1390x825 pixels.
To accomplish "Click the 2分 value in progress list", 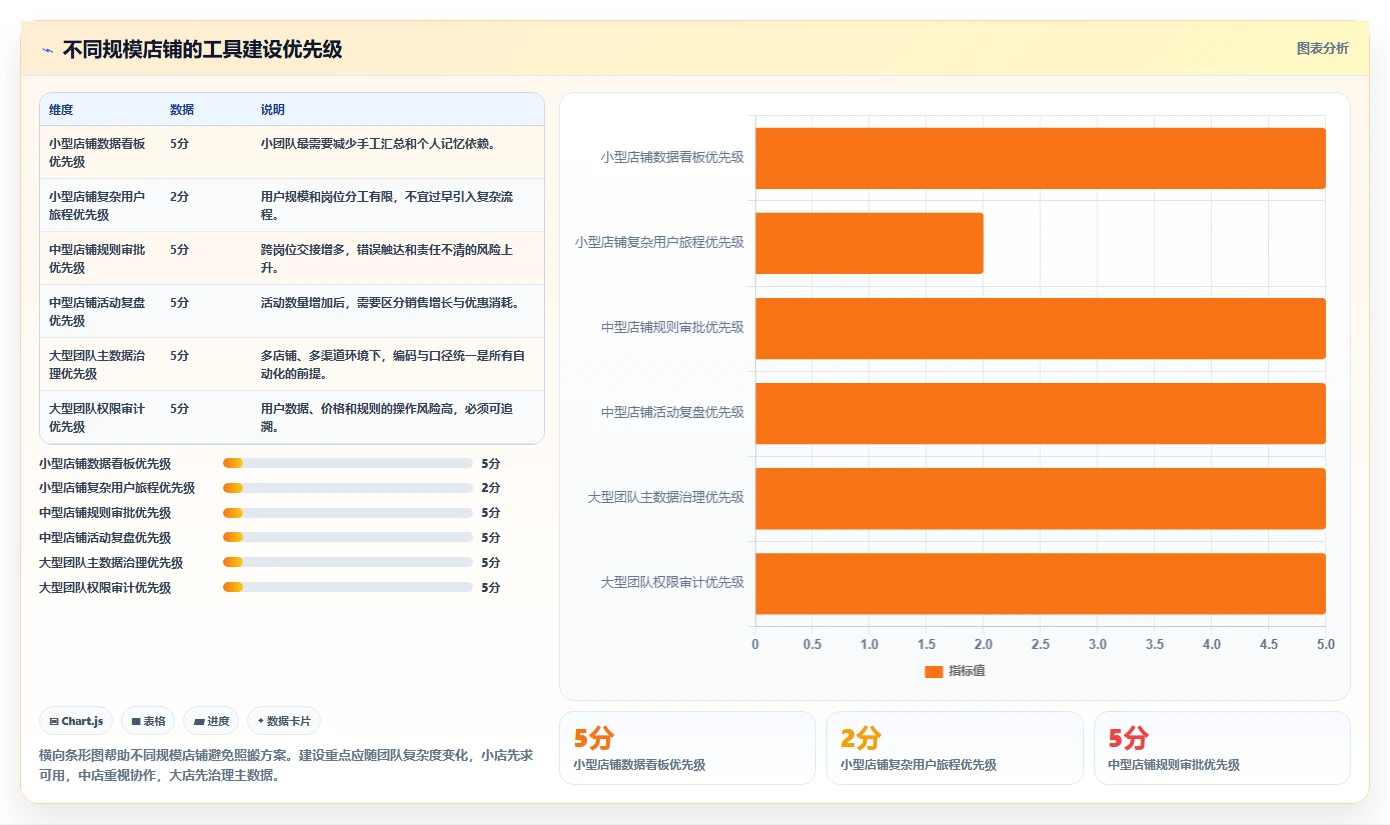I will click(490, 488).
